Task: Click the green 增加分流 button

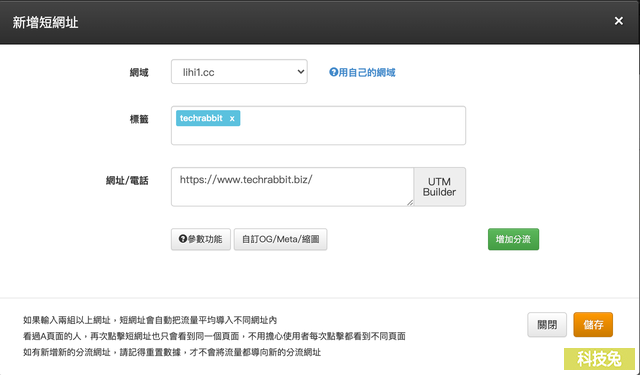Action: [513, 239]
